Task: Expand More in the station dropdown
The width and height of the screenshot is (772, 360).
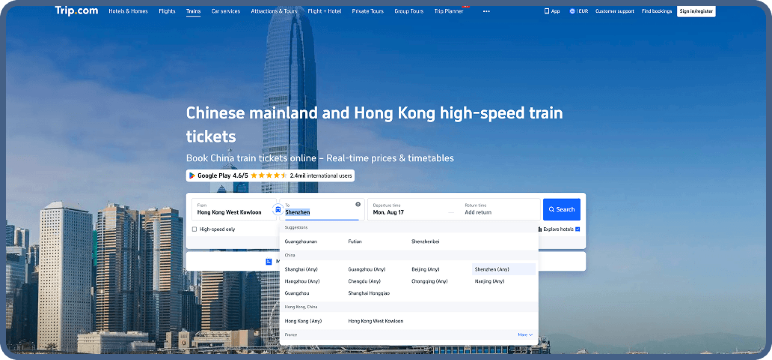Action: point(525,335)
